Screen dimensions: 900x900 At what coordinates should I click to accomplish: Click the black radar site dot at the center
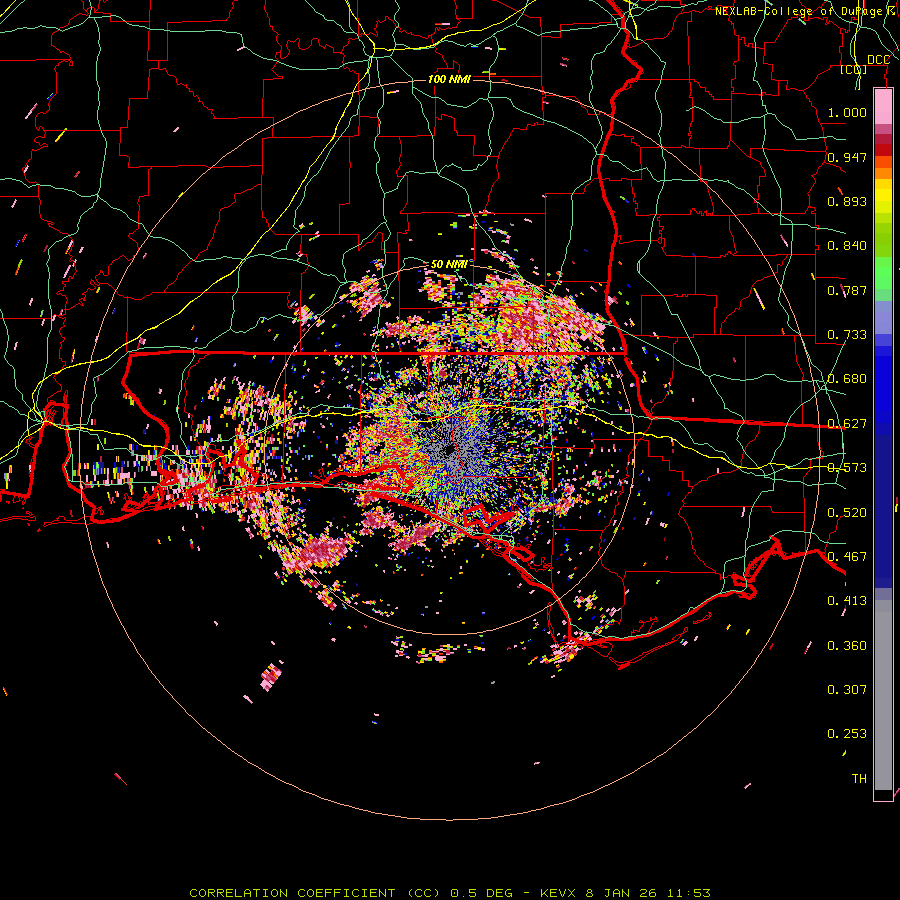pyautogui.click(x=449, y=449)
